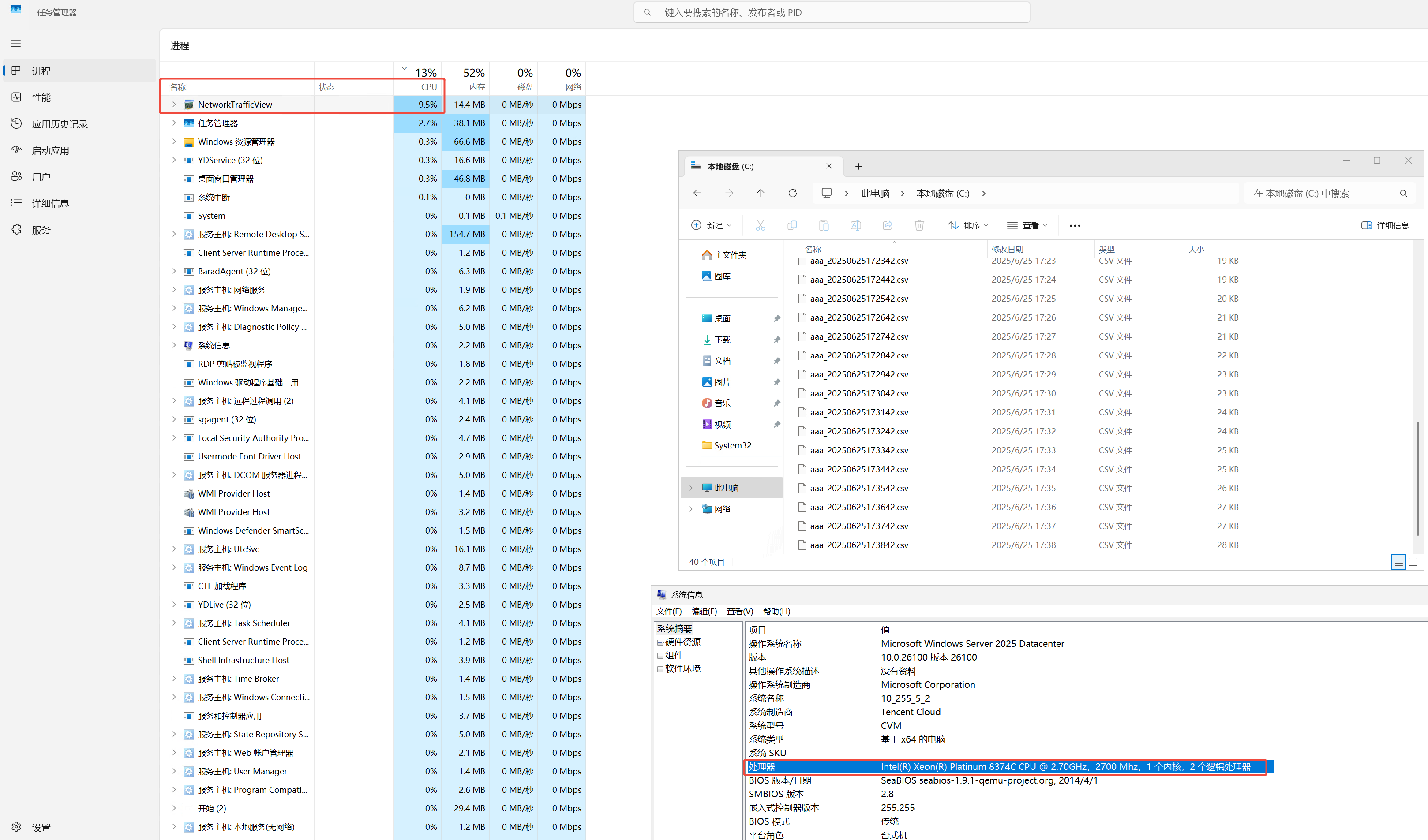Open the Sort dropdown in Explorer toolbar
1428x840 pixels.
tap(968, 225)
